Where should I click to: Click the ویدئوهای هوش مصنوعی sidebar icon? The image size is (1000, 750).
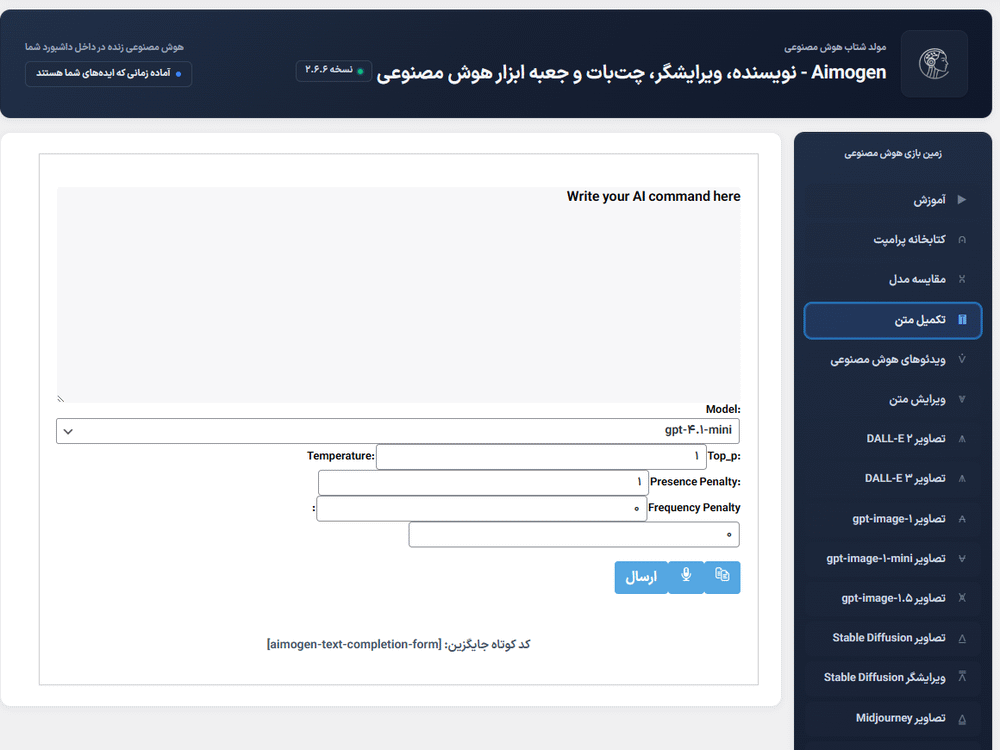(963, 359)
